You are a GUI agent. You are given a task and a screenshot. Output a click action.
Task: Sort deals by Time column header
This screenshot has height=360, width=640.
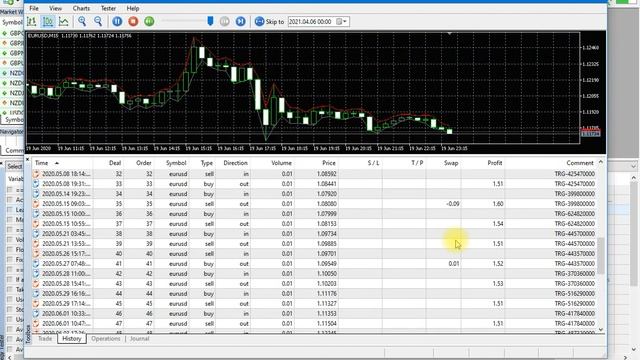pyautogui.click(x=62, y=163)
